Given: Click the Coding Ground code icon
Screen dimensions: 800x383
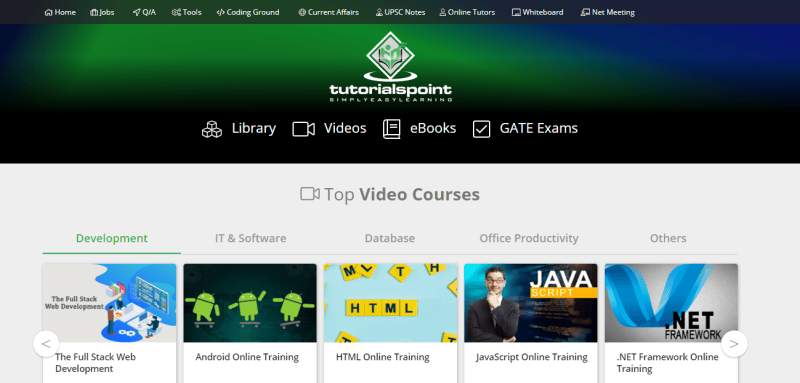Looking at the screenshot, I should (220, 12).
